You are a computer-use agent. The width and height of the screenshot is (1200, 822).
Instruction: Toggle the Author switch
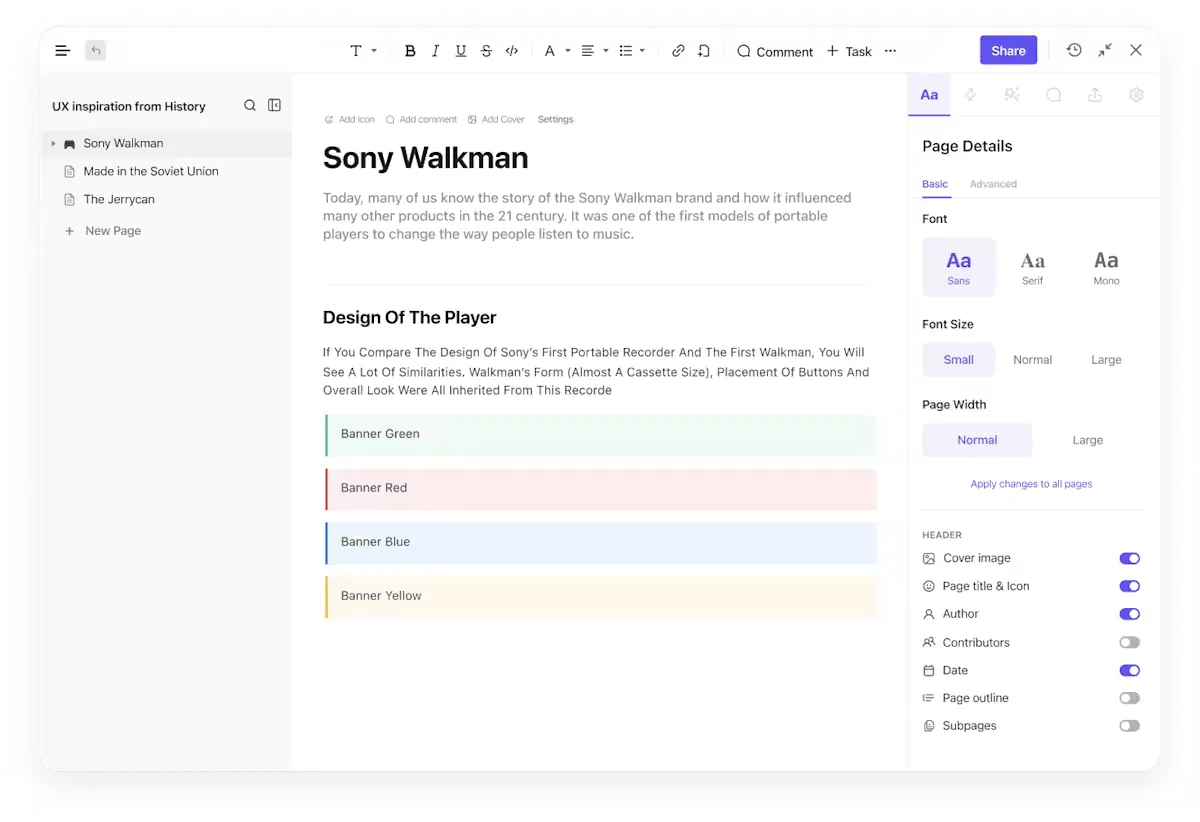1129,614
